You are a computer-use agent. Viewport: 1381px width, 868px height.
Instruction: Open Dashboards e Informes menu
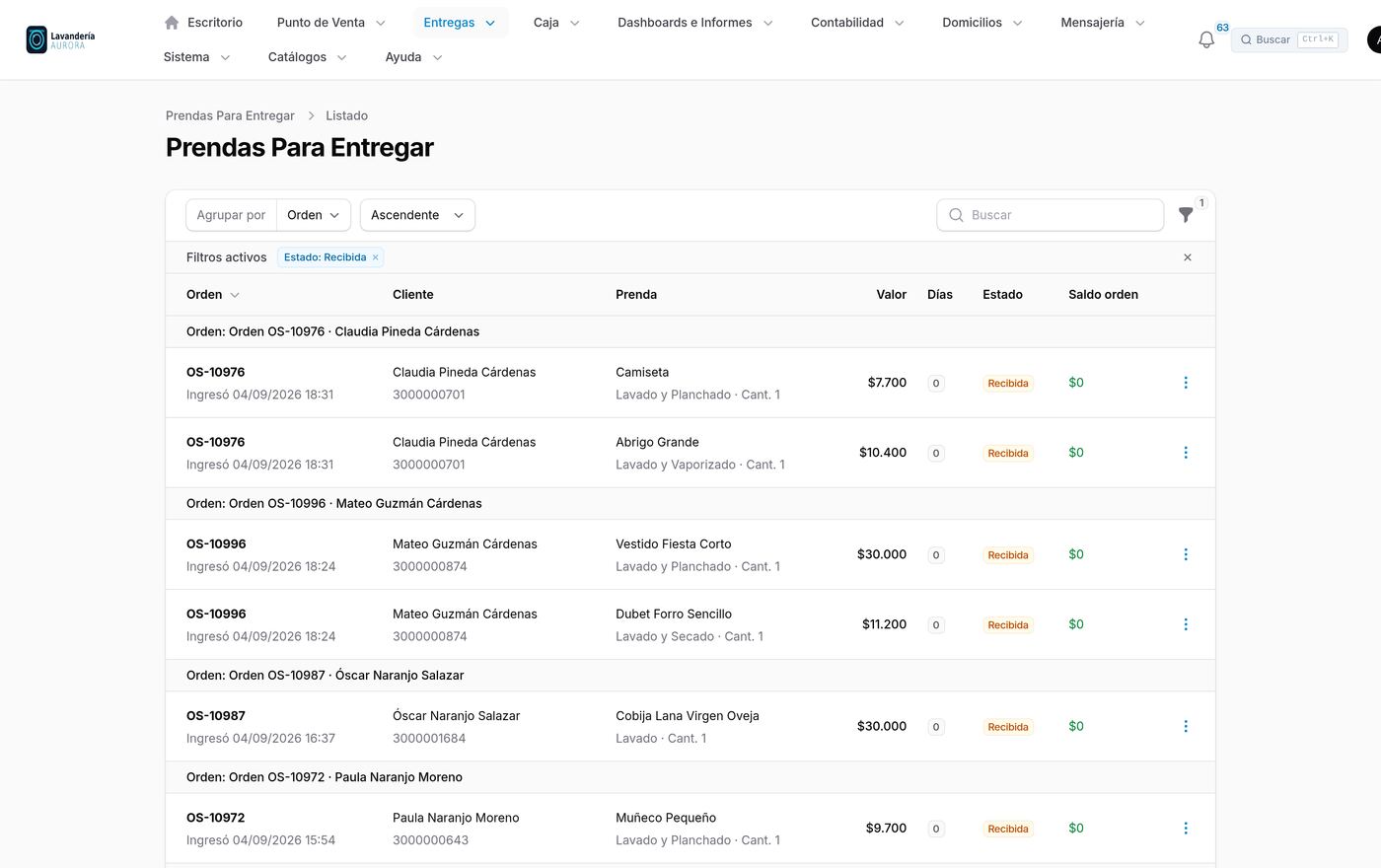(695, 22)
